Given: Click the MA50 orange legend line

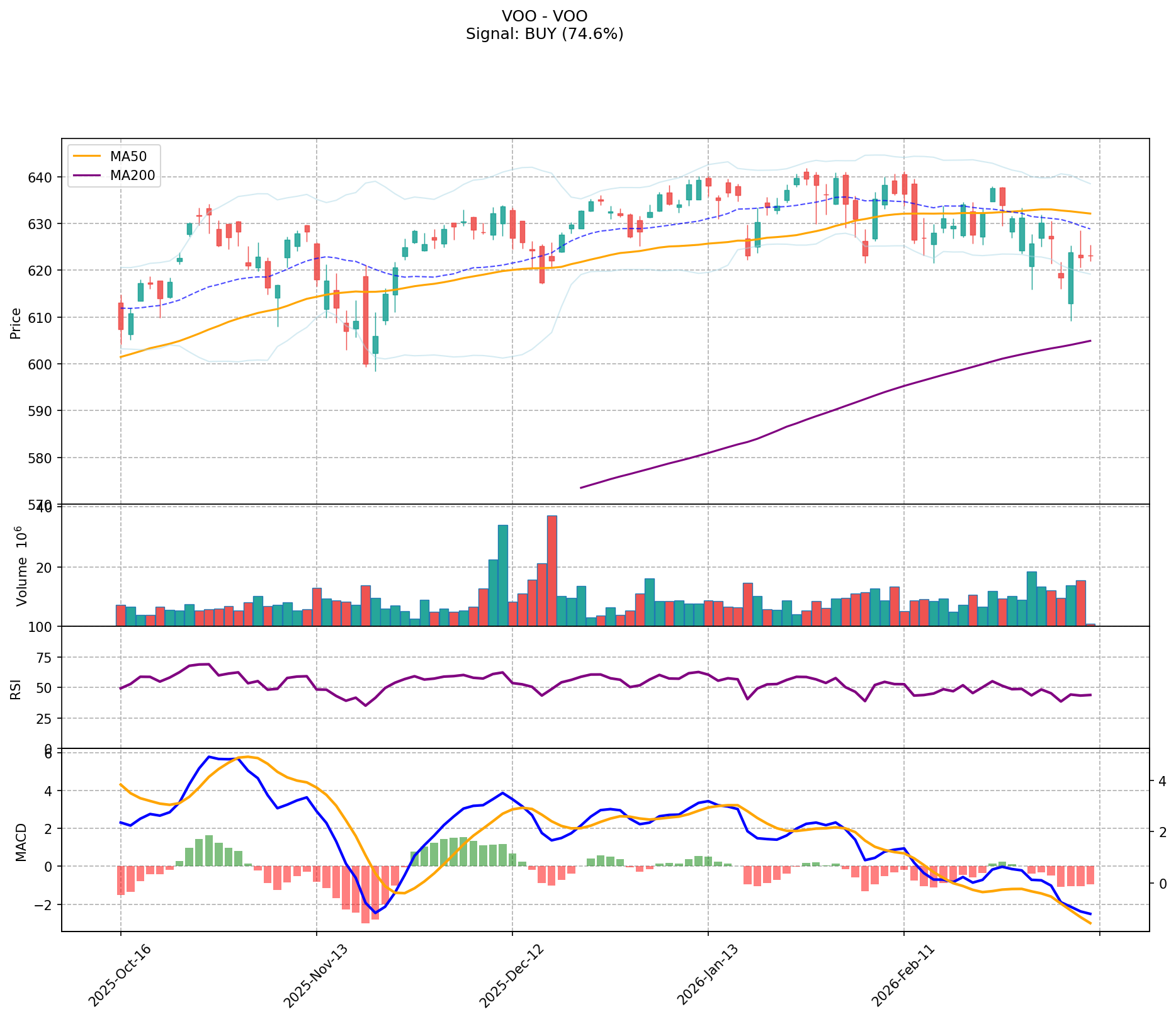Looking at the screenshot, I should point(86,156).
